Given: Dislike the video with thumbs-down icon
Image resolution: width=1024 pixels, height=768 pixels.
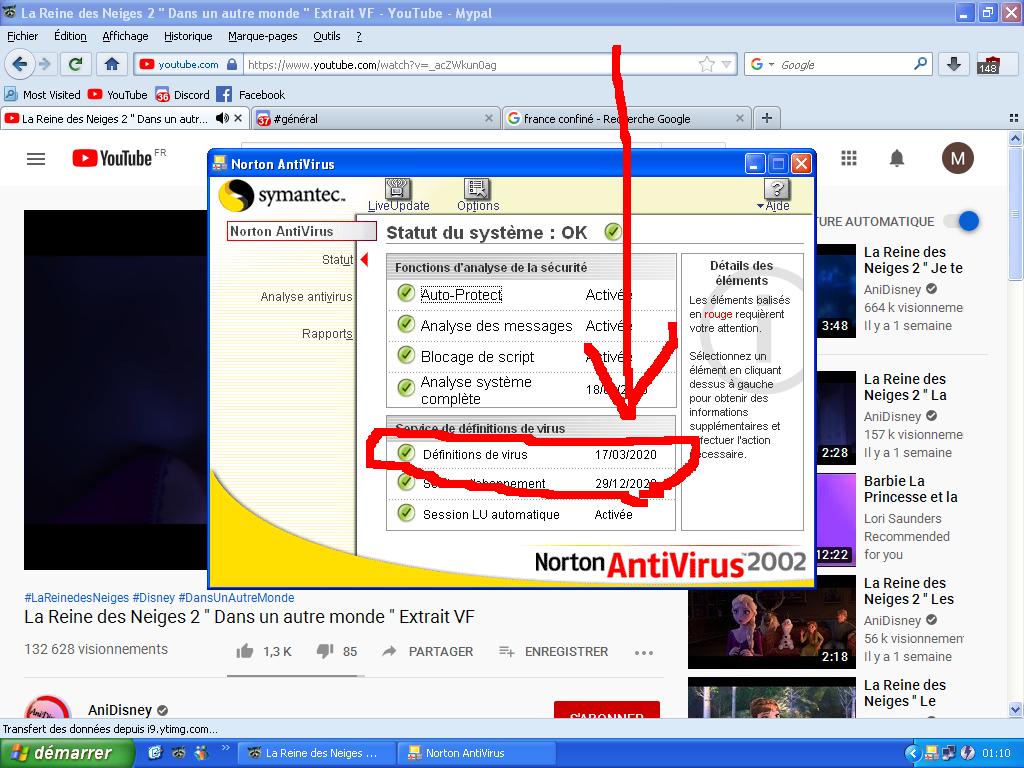Looking at the screenshot, I should pyautogui.click(x=325, y=651).
